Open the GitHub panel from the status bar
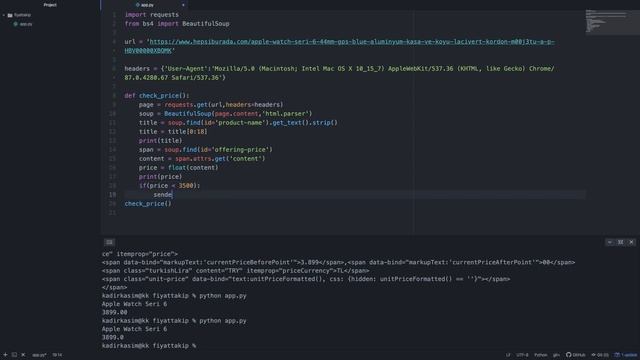Screen dimensions: 640x360 click(576, 355)
